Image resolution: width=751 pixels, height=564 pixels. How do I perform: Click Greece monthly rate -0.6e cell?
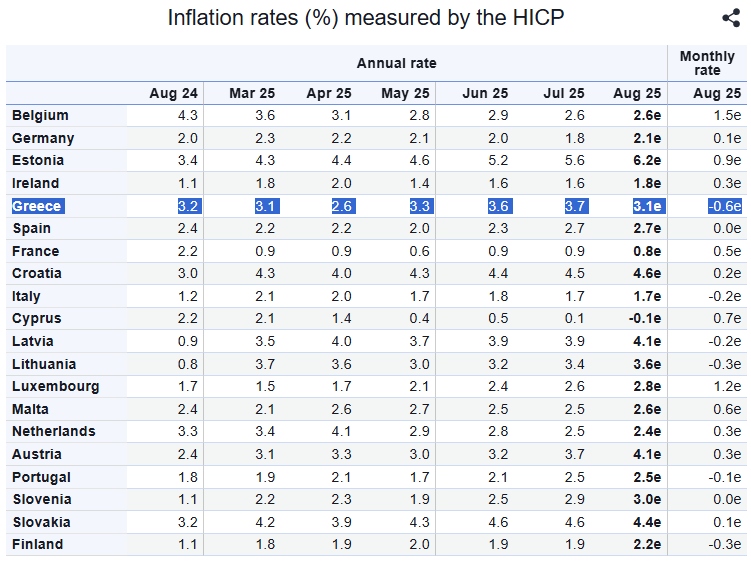tap(725, 206)
